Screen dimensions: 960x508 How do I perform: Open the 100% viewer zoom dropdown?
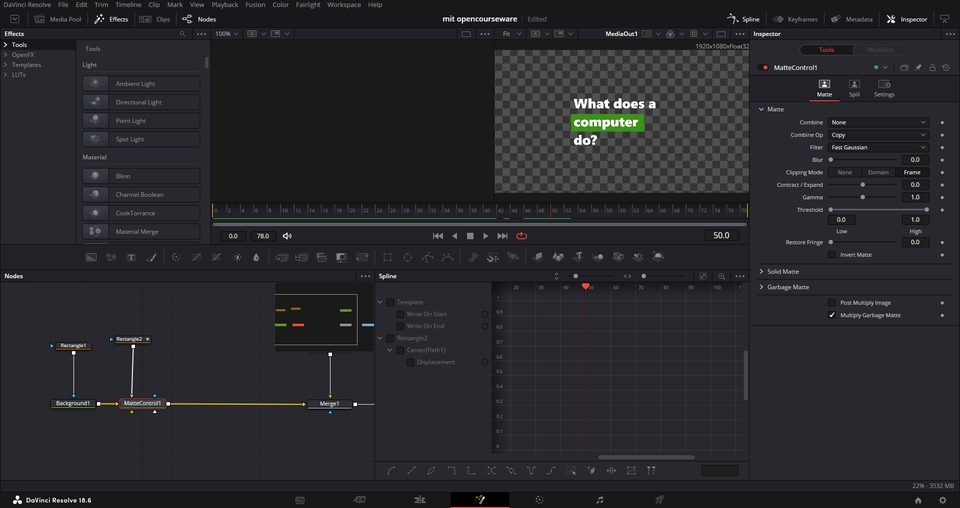[226, 34]
